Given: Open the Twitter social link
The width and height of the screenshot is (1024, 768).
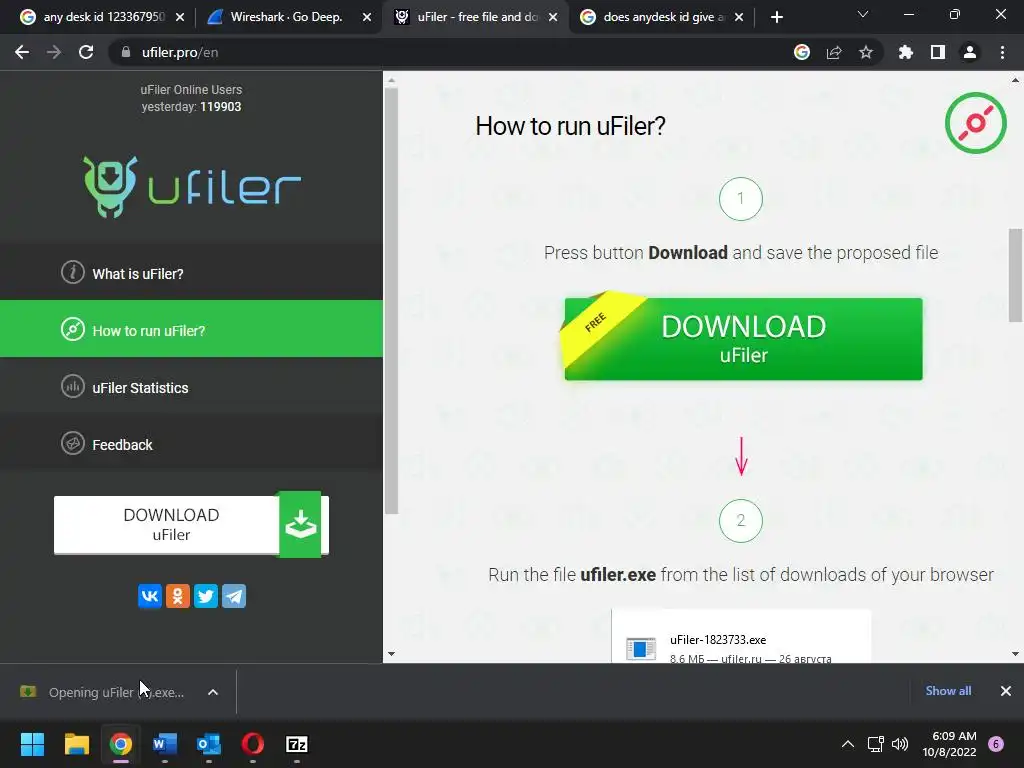Looking at the screenshot, I should [x=206, y=596].
